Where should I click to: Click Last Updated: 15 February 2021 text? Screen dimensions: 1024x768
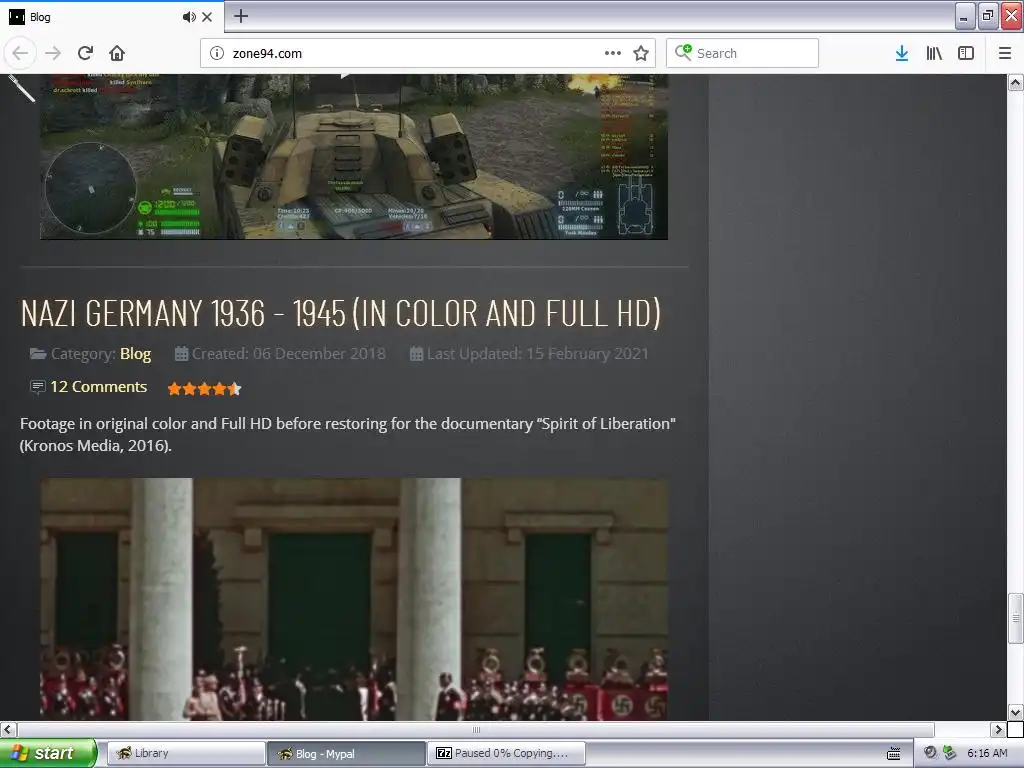537,353
